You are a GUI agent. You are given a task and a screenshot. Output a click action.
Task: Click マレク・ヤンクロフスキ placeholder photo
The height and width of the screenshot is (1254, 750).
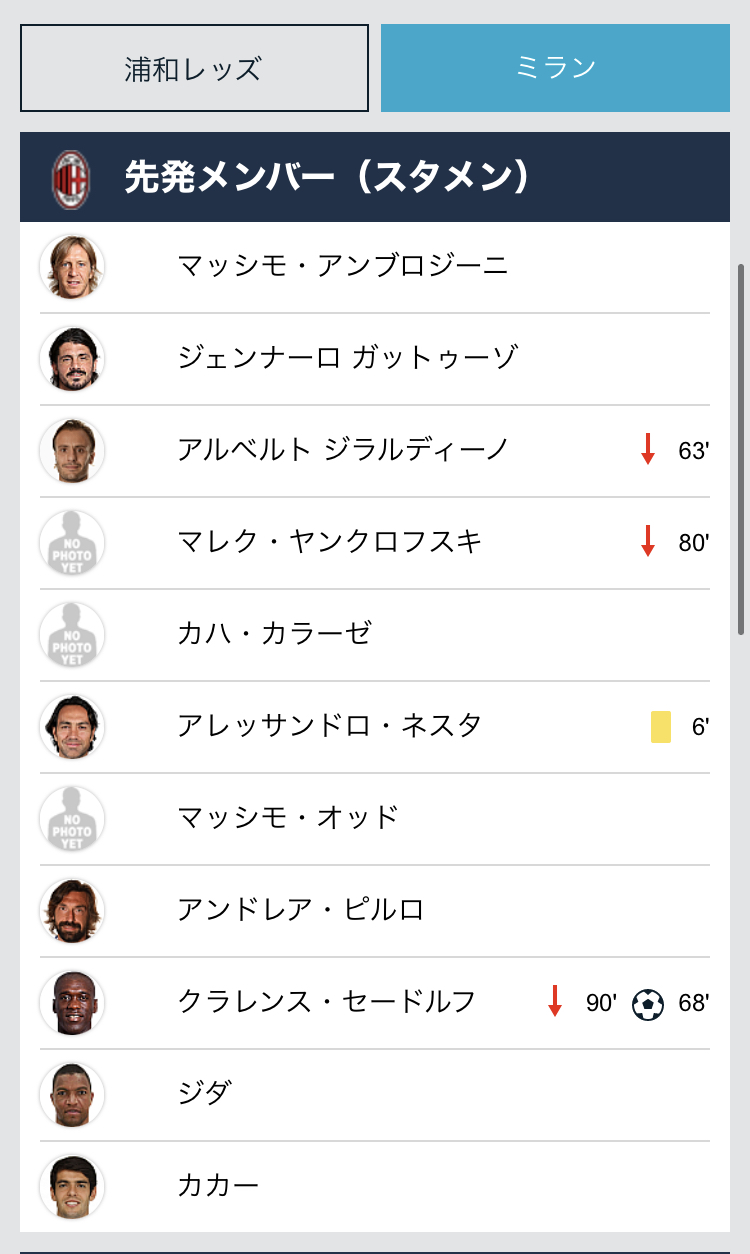click(72, 543)
